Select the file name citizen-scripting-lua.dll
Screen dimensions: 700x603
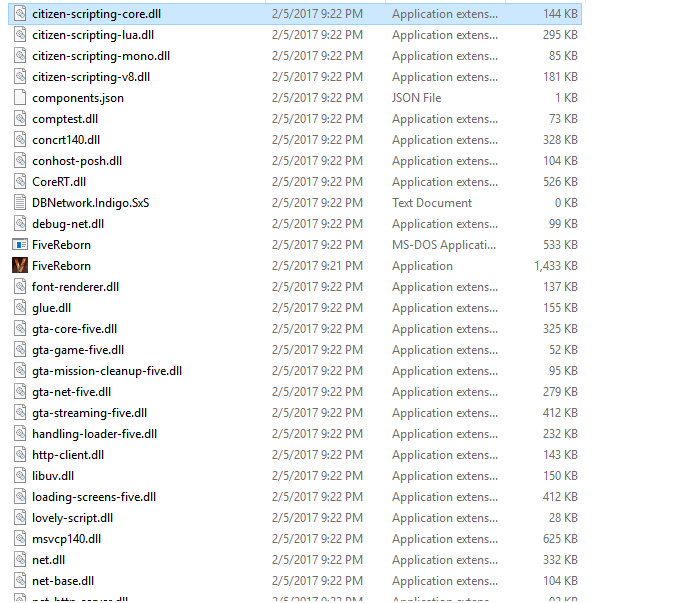[x=93, y=35]
